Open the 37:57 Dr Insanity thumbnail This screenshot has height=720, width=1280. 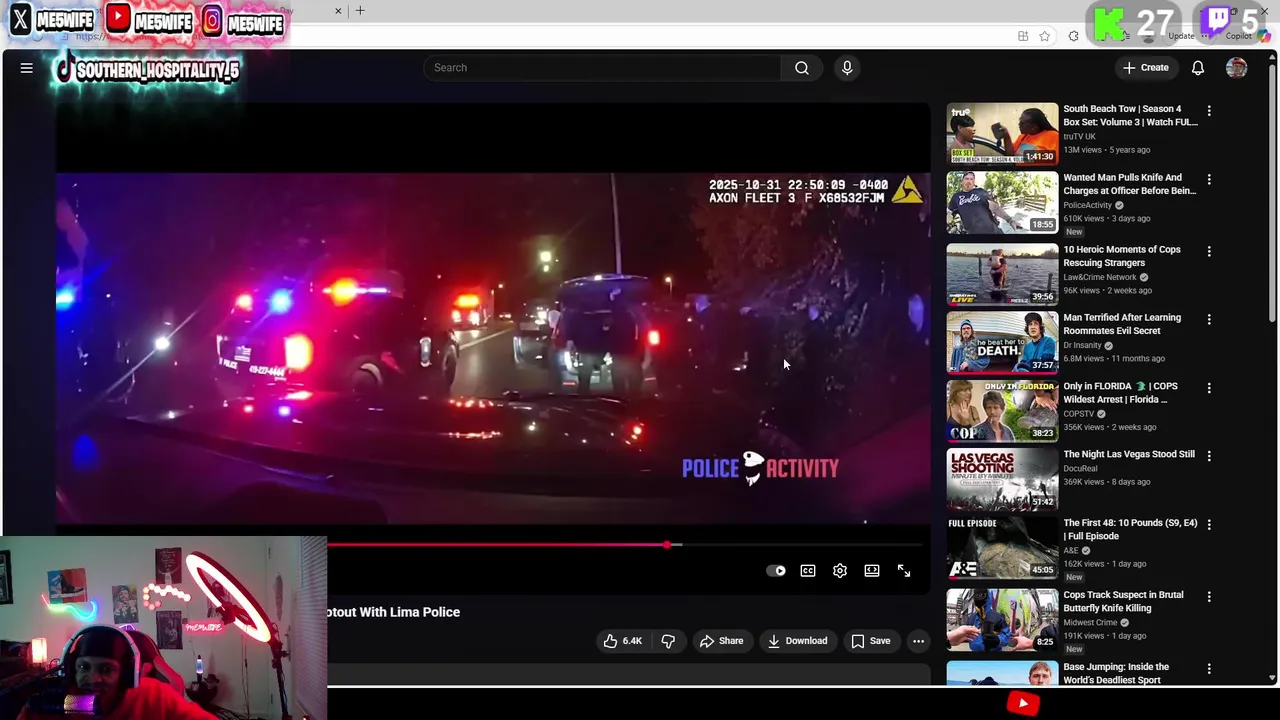click(1002, 342)
